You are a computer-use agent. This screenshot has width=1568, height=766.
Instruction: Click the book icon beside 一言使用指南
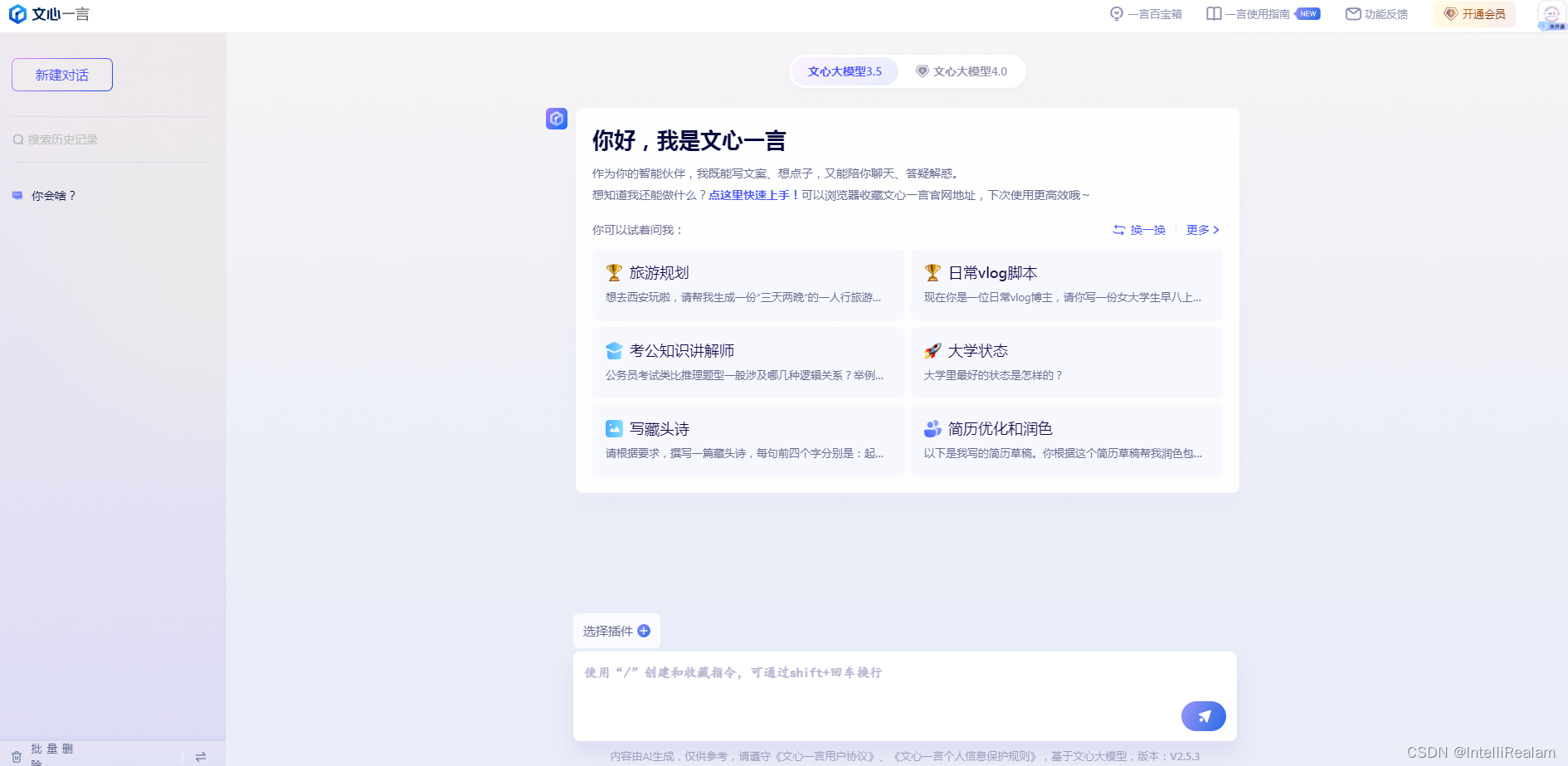[x=1214, y=14]
